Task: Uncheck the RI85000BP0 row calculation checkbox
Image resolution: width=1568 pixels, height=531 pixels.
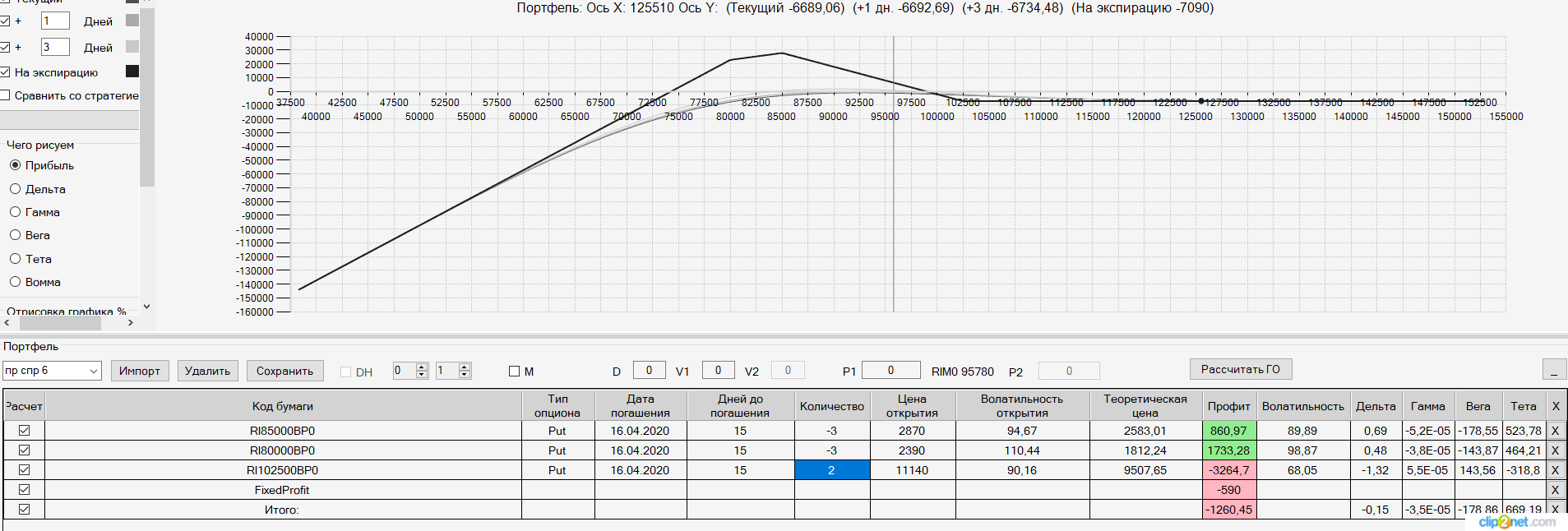Action: (24, 431)
